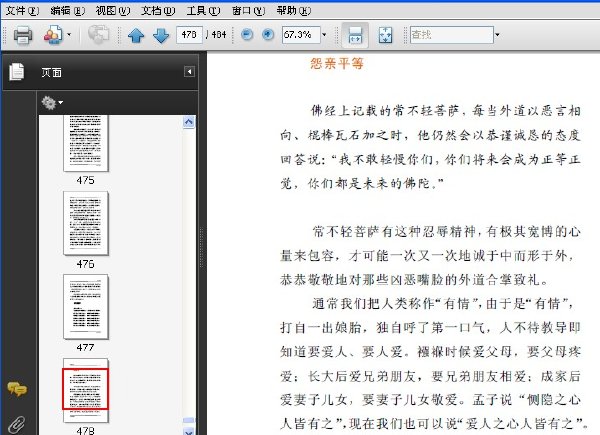Viewport: 600px width, 435px height.
Task: Click thumbnail scrollbar down arrow
Action: coord(189,431)
